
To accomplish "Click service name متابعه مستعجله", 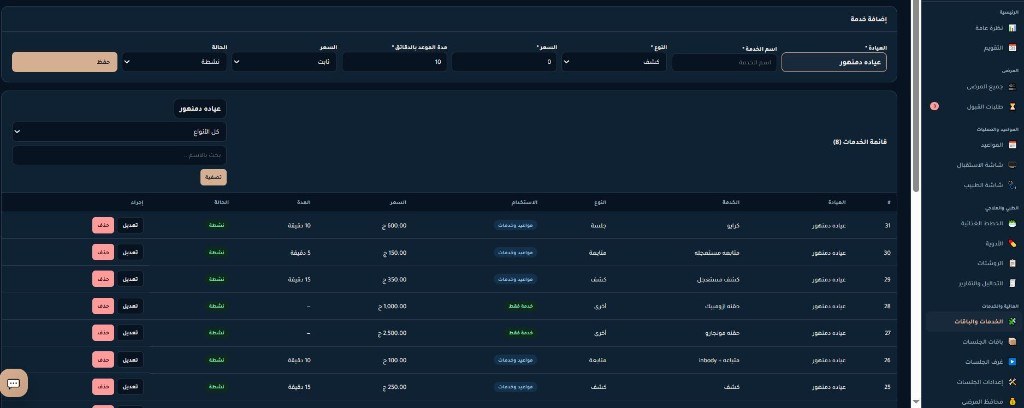I will tap(716, 253).
